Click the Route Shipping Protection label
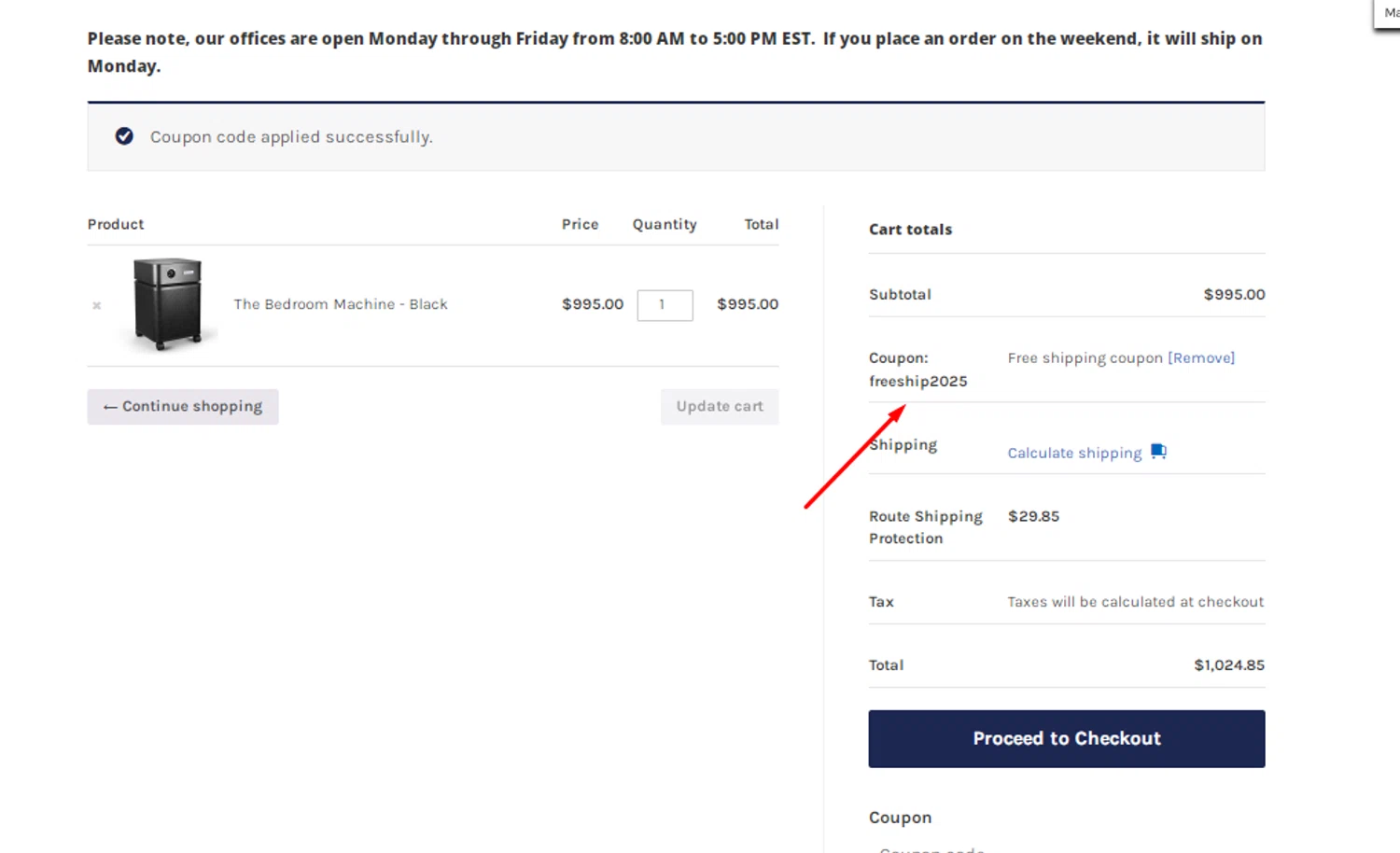Image resolution: width=1400 pixels, height=853 pixels. (x=925, y=527)
